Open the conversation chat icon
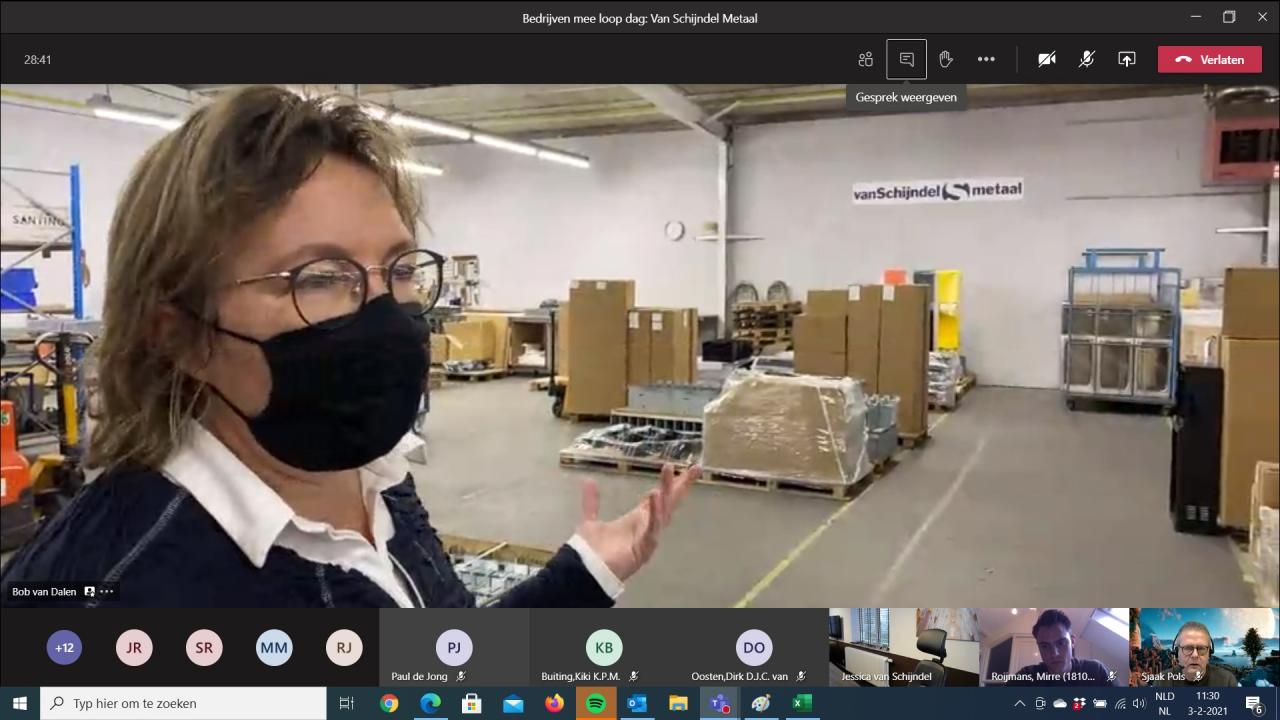Viewport: 1280px width, 720px height. 906,60
